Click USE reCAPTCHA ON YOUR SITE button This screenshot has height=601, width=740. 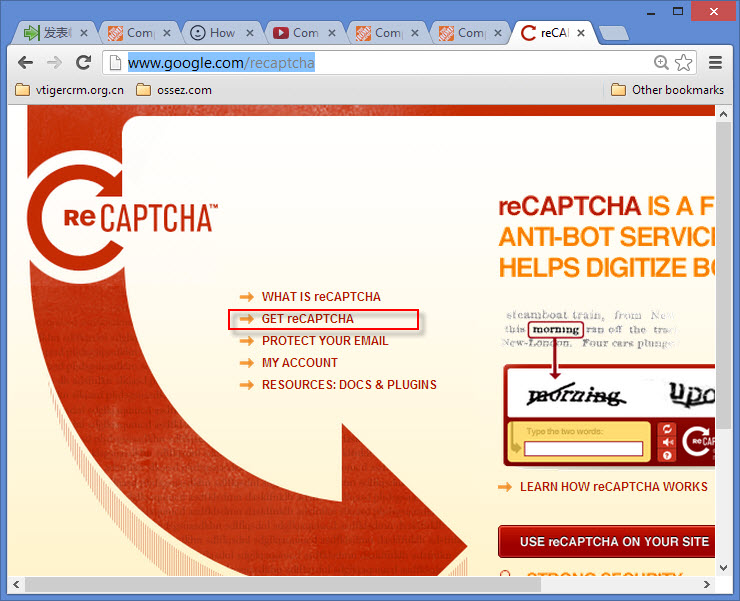607,542
